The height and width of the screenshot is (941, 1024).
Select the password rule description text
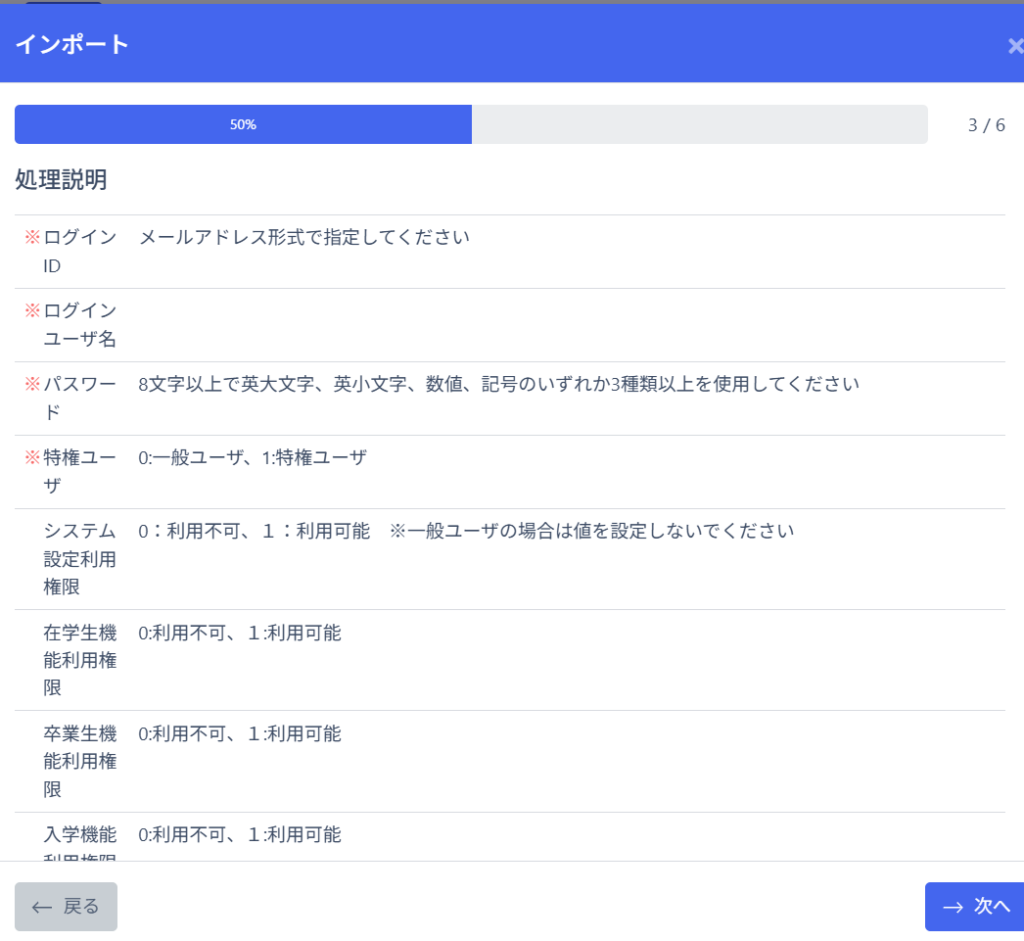[x=498, y=384]
